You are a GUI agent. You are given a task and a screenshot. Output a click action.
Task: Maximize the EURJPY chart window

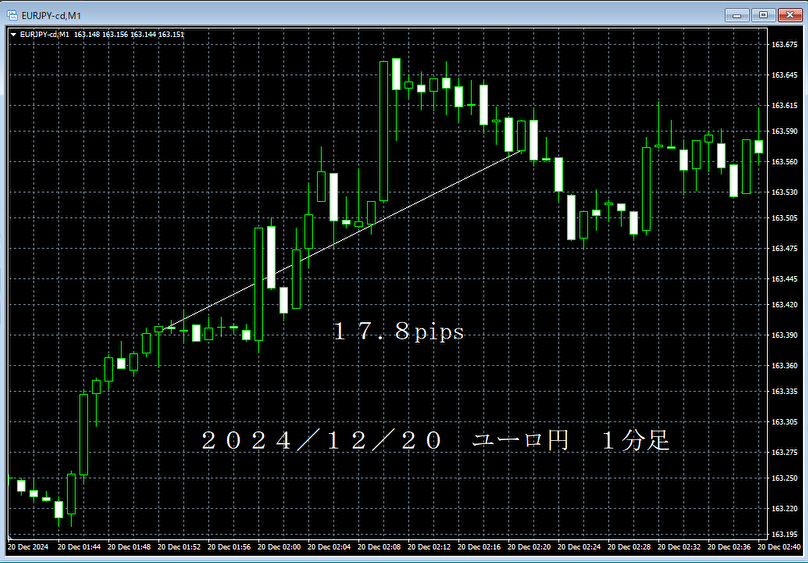coord(763,15)
